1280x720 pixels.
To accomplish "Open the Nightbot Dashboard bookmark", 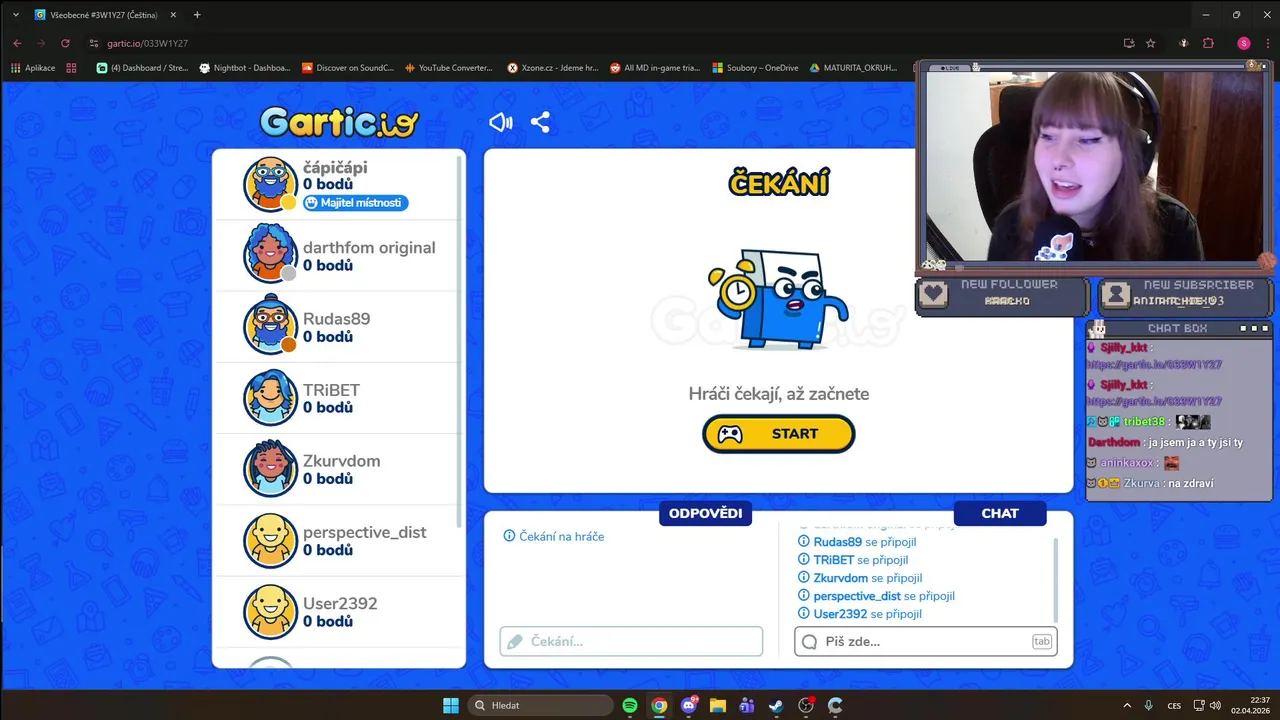I will coord(245,68).
